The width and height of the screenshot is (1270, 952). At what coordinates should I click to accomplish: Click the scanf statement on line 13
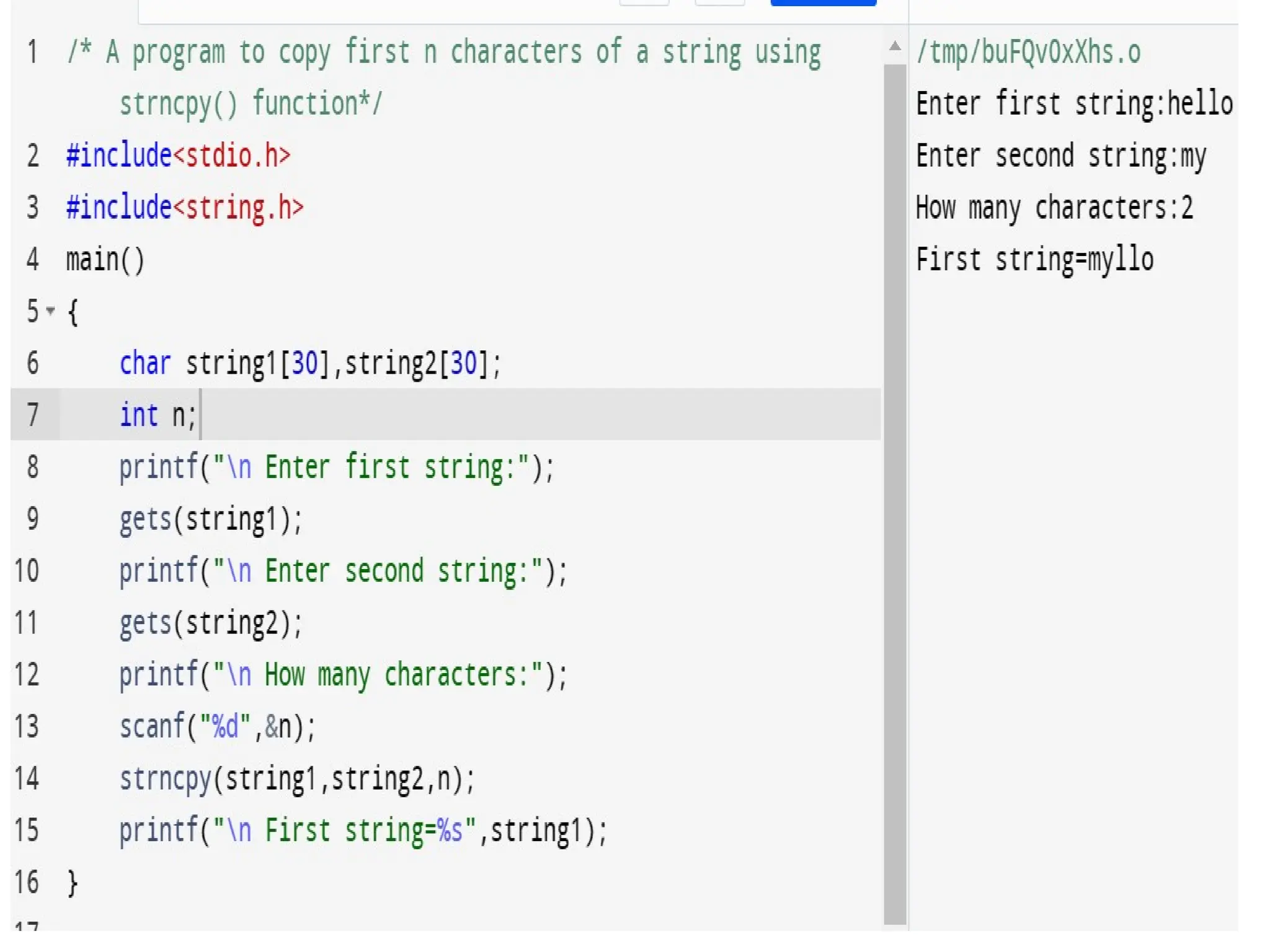tap(217, 726)
